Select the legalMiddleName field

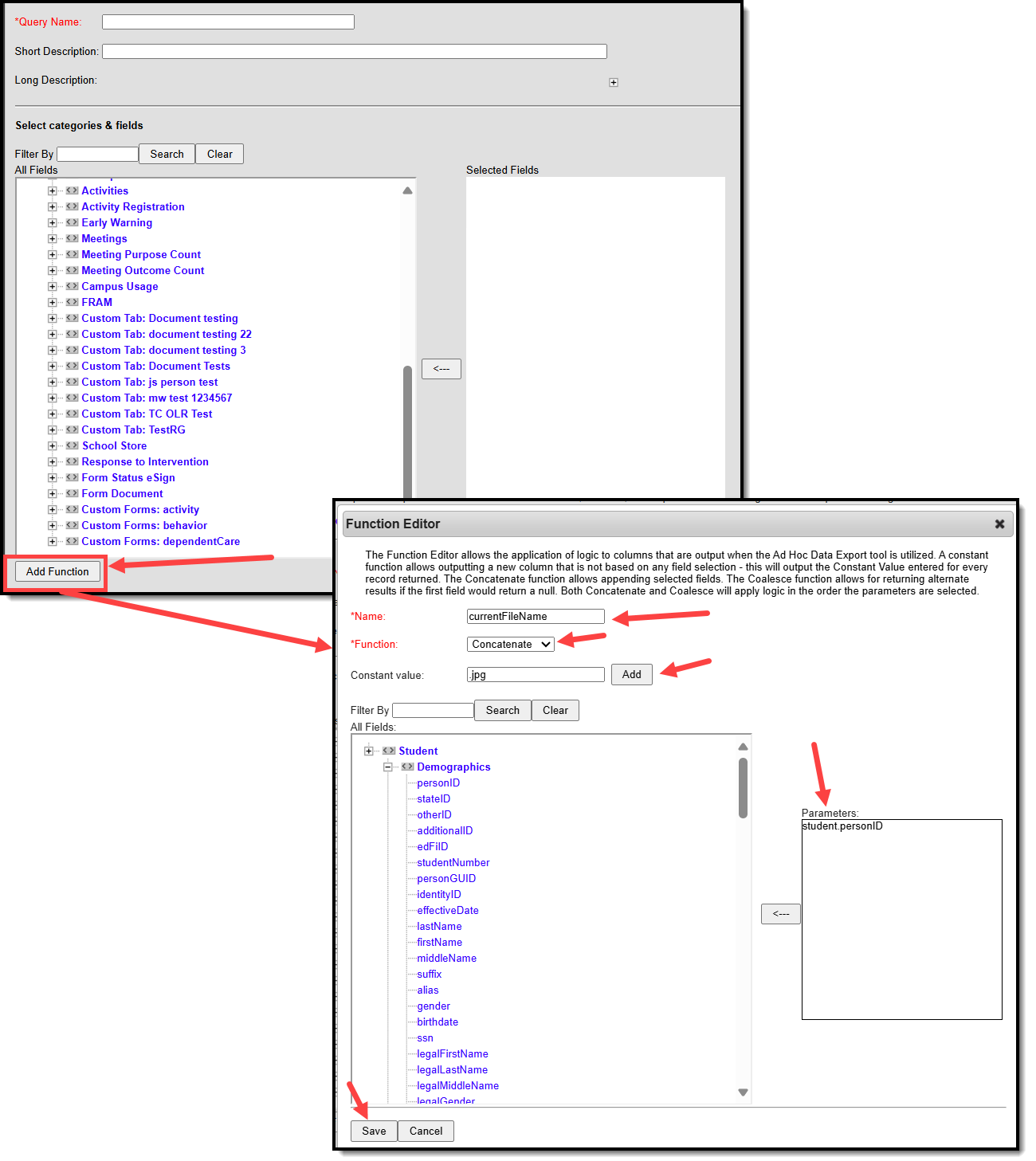click(458, 1085)
